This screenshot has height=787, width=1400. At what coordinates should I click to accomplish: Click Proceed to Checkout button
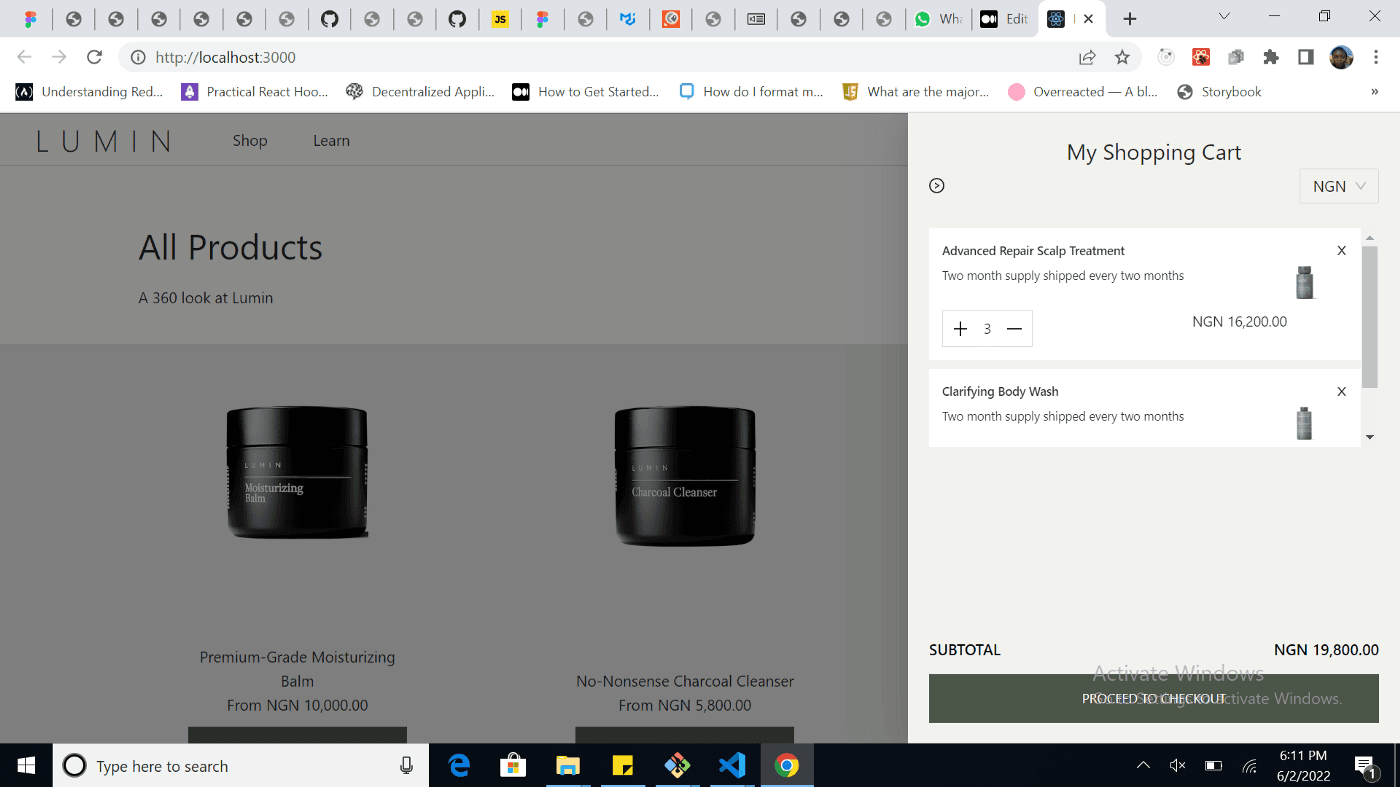(x=1153, y=698)
